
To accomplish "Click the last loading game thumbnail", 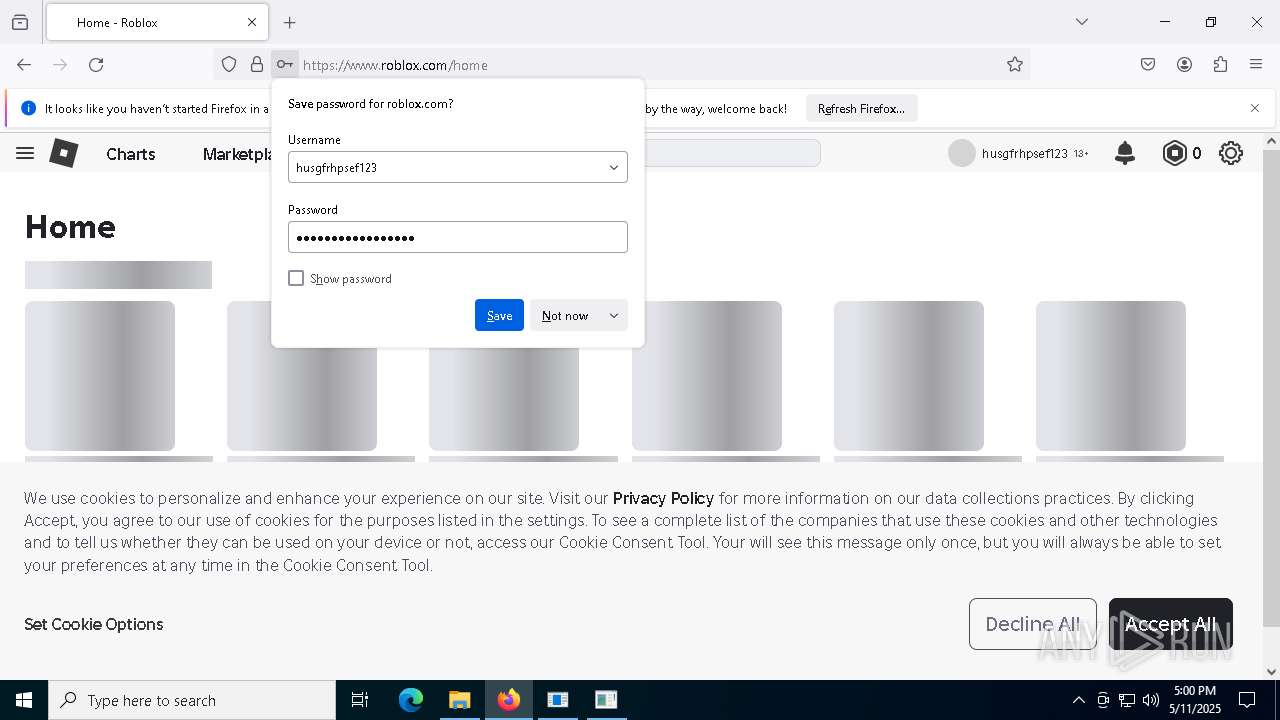I will [1111, 376].
